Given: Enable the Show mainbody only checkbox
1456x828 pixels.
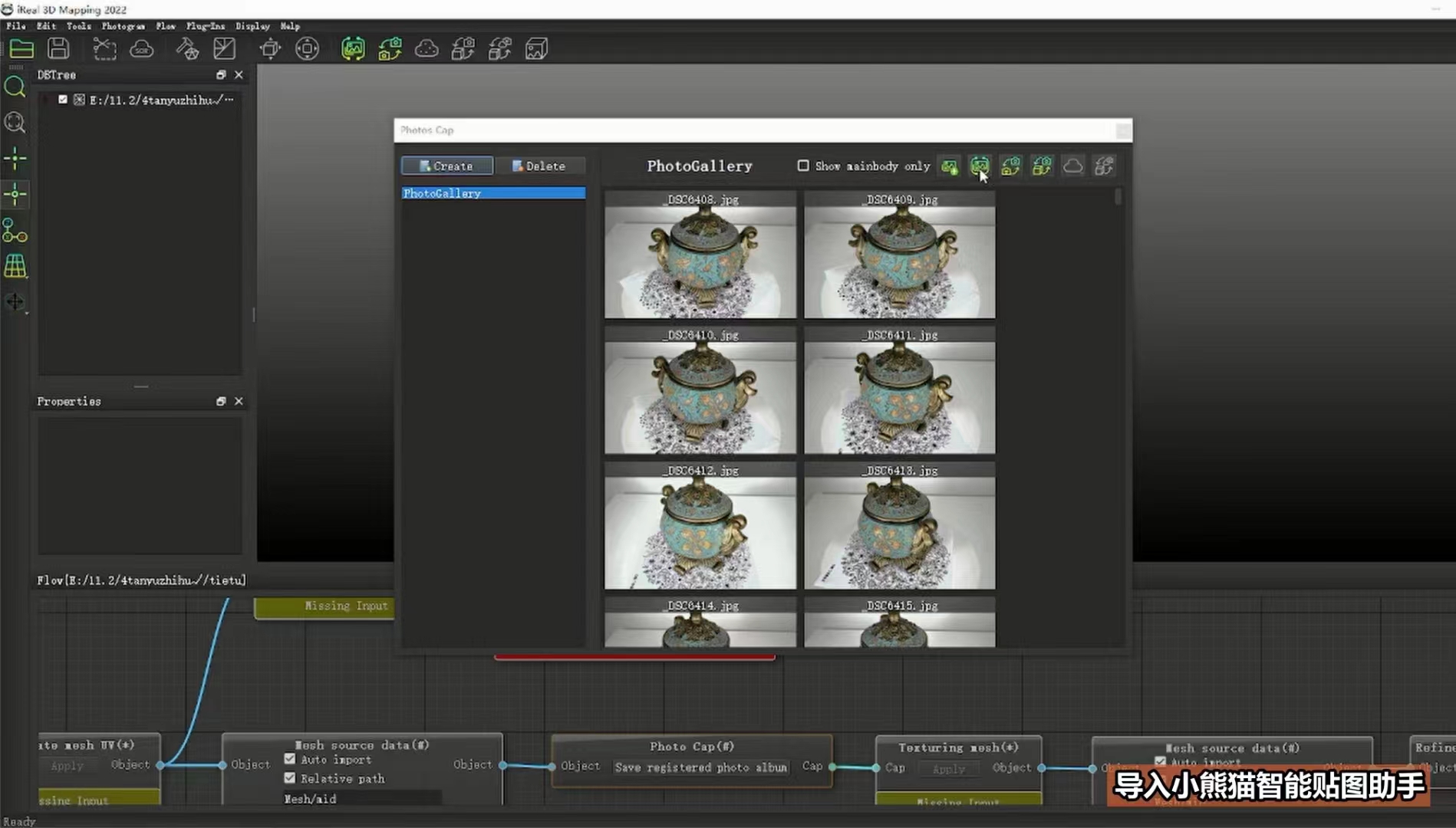Looking at the screenshot, I should [803, 166].
